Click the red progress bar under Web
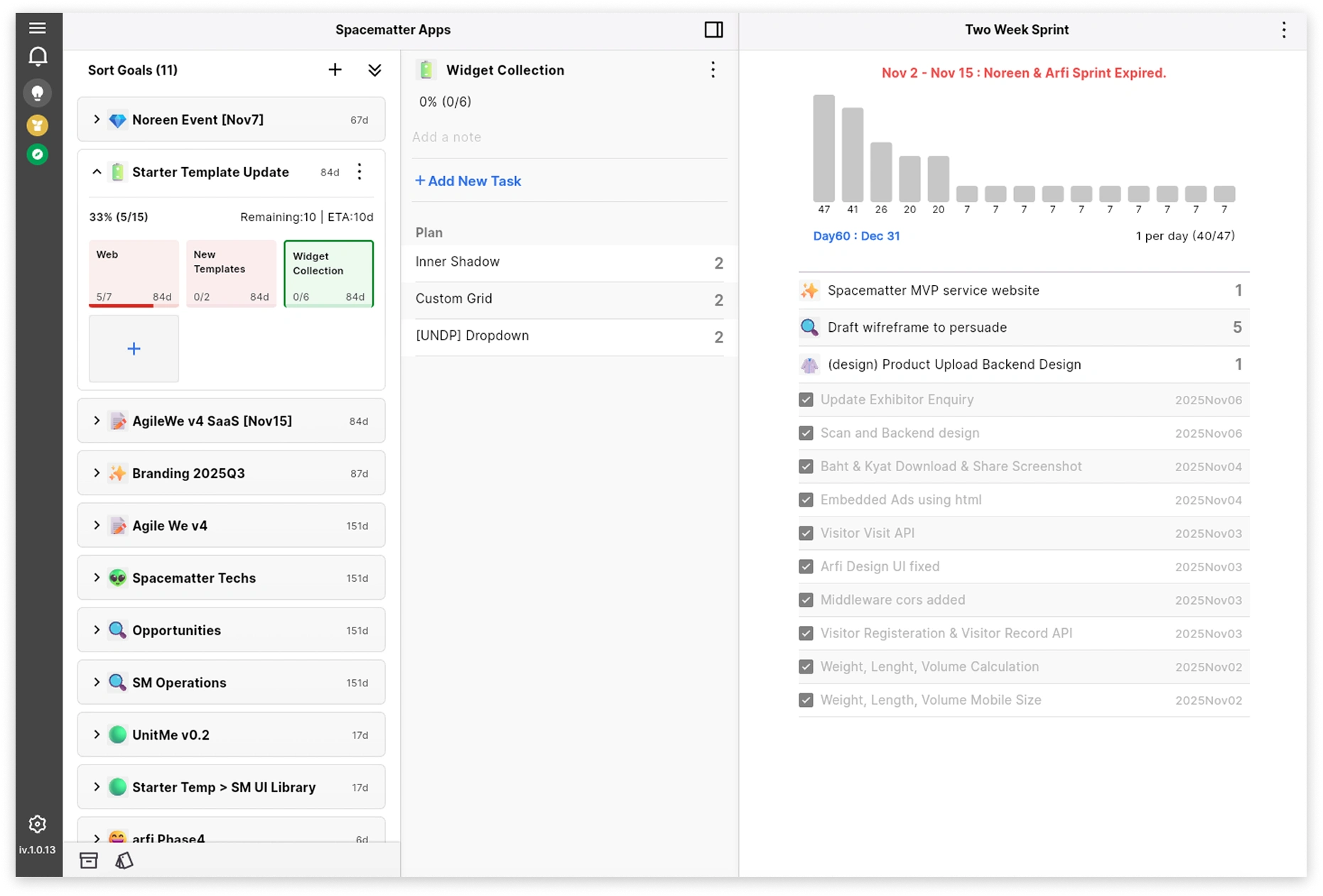1323x896 pixels. 121,306
